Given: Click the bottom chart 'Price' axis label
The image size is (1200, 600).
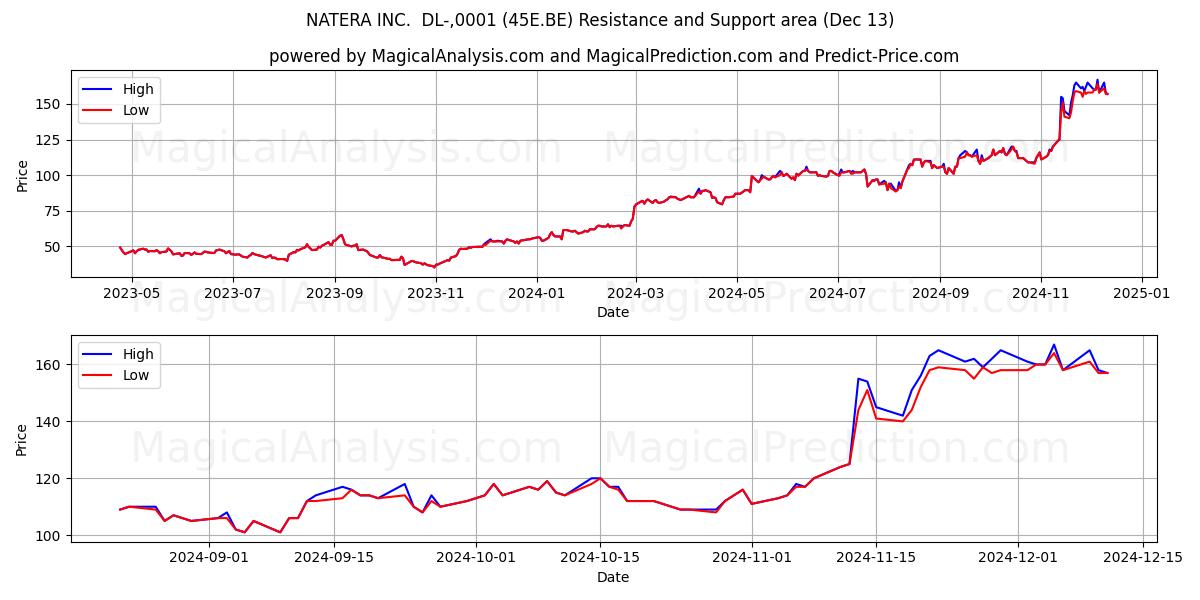Looking at the screenshot, I should tap(23, 438).
